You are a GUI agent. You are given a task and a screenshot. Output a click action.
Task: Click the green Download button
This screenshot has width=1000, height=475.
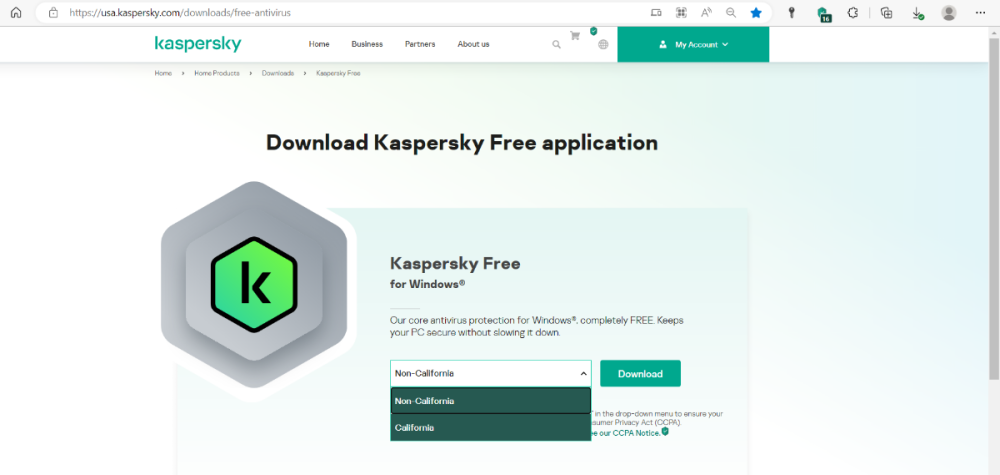pyautogui.click(x=640, y=374)
